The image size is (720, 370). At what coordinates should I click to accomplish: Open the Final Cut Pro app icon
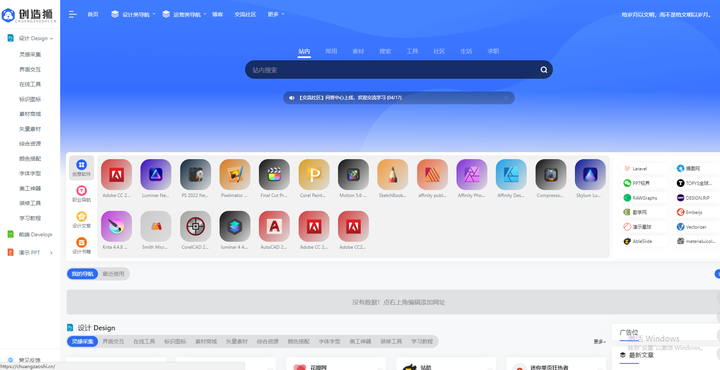(x=274, y=174)
